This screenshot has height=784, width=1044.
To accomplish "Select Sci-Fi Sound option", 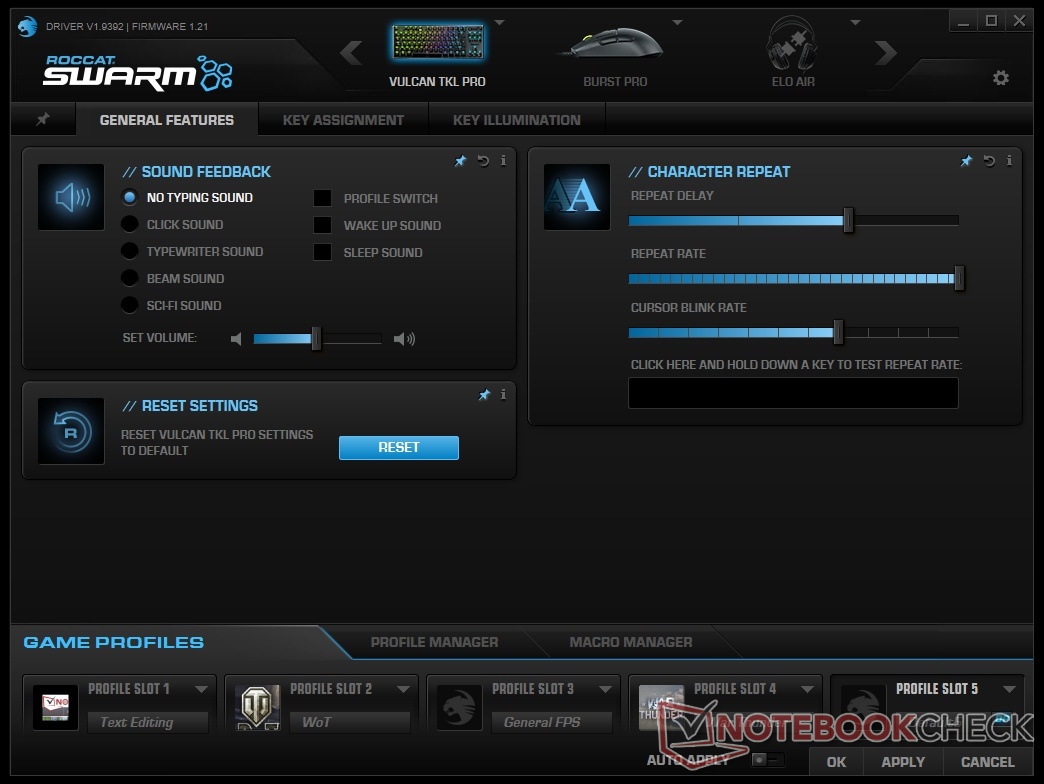I will coord(130,305).
